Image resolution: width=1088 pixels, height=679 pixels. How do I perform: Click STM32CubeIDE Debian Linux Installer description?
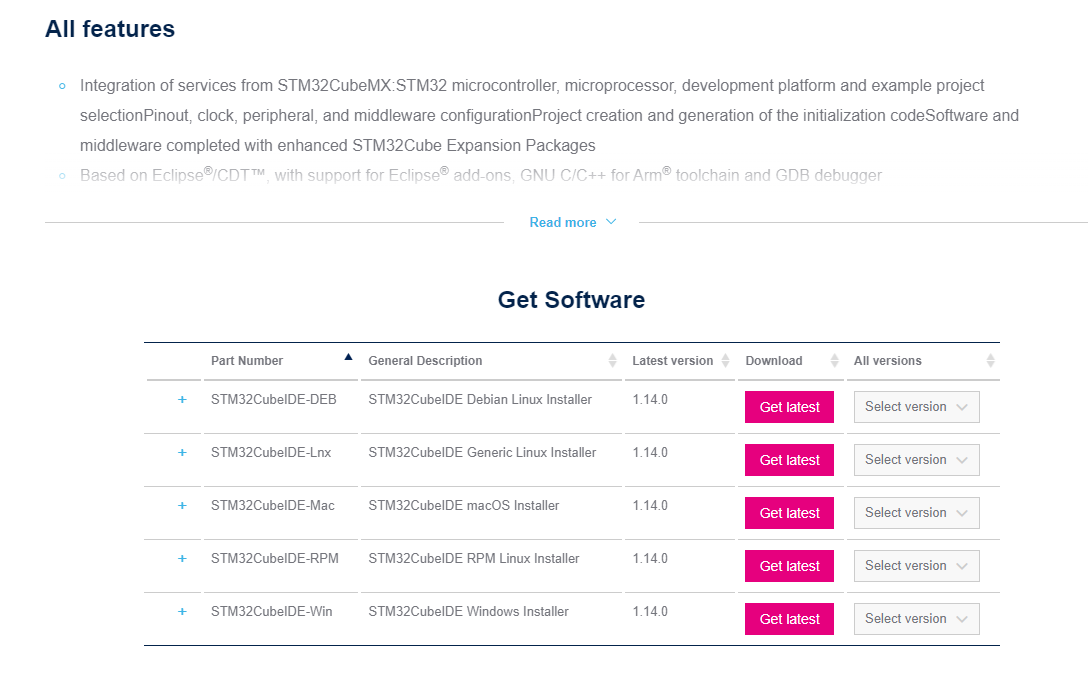480,399
